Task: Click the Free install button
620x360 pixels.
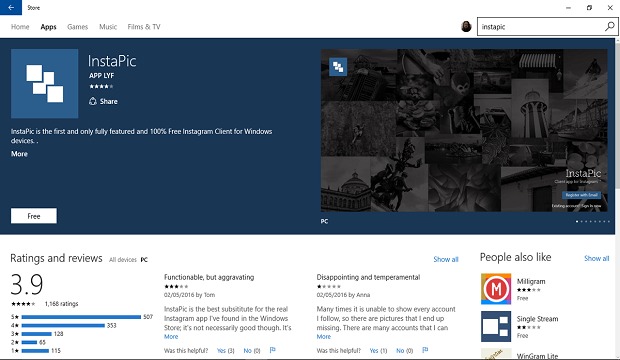Action: 34,216
